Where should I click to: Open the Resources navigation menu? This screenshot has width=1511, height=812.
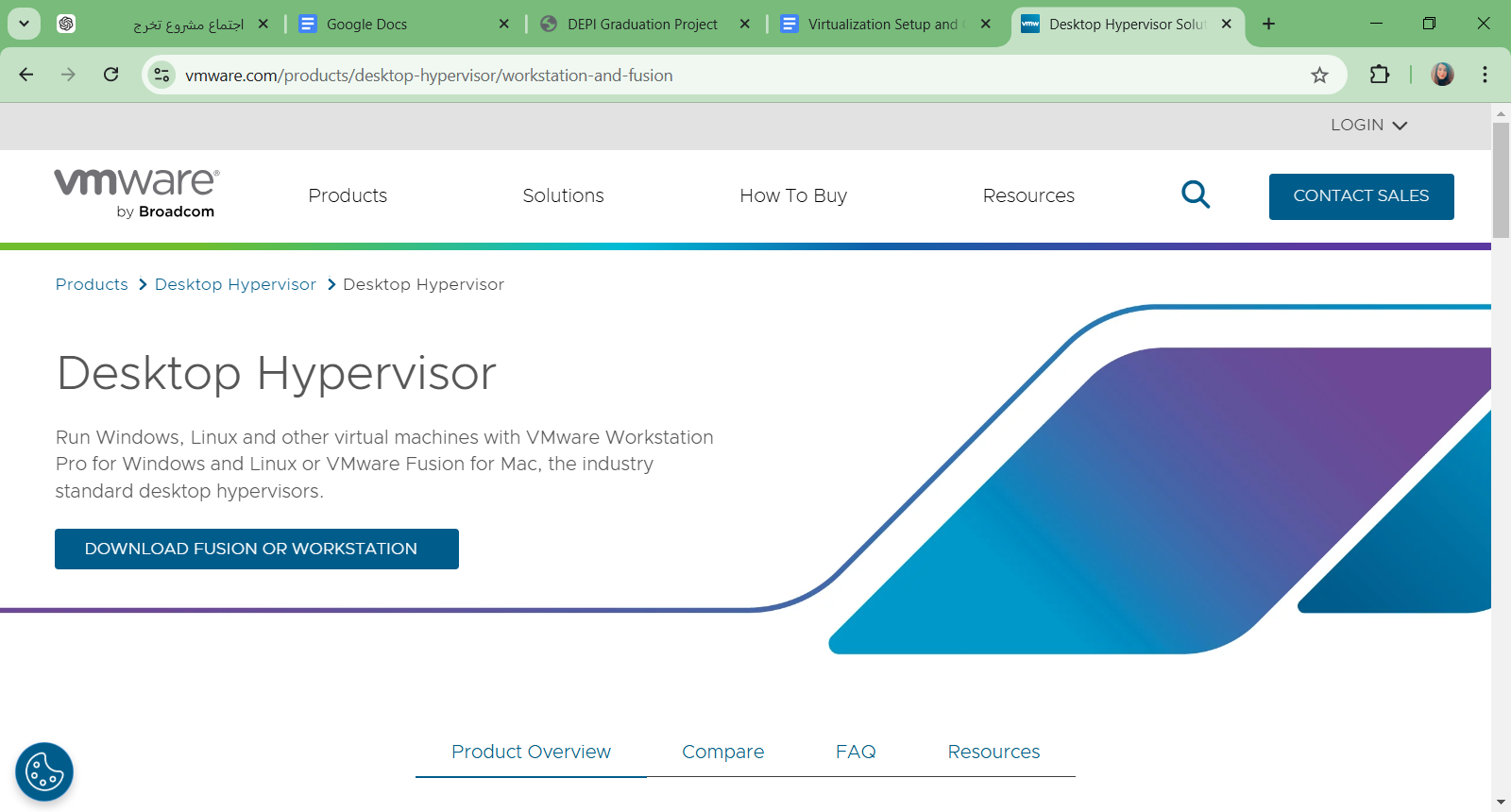pyautogui.click(x=1028, y=195)
